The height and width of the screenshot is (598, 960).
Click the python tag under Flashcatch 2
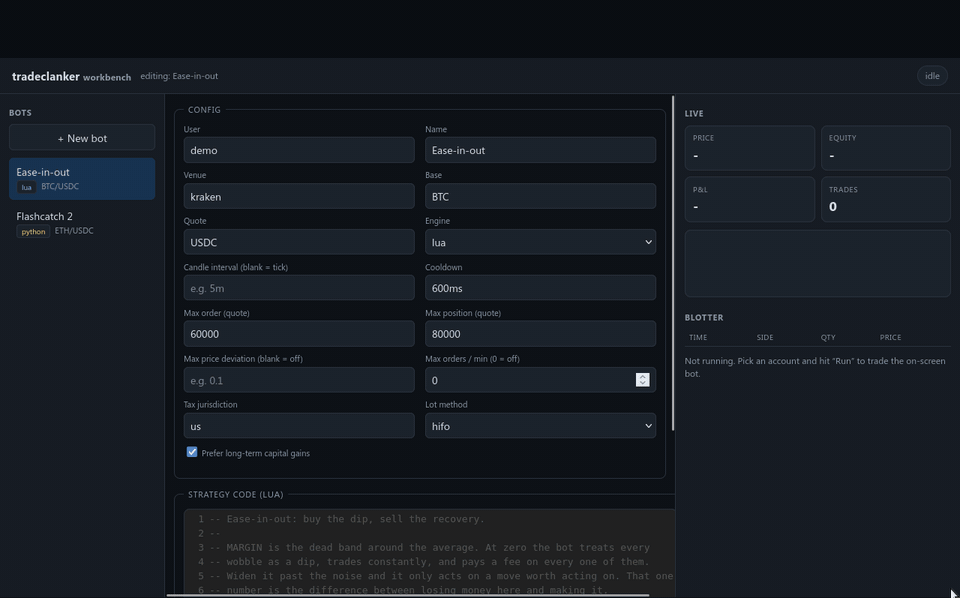[33, 232]
